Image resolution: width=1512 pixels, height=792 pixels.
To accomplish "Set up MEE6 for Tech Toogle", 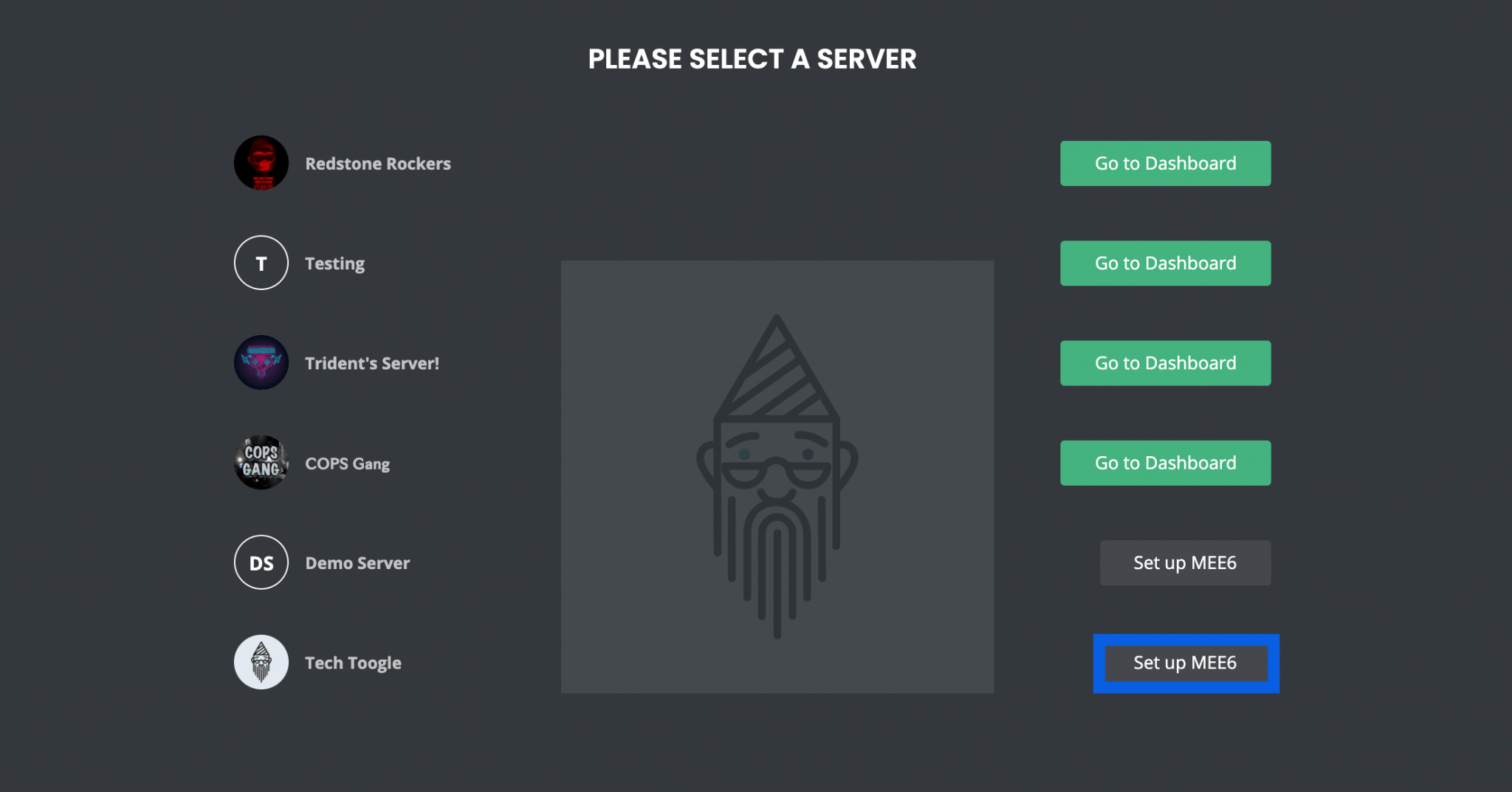I will tap(1185, 663).
